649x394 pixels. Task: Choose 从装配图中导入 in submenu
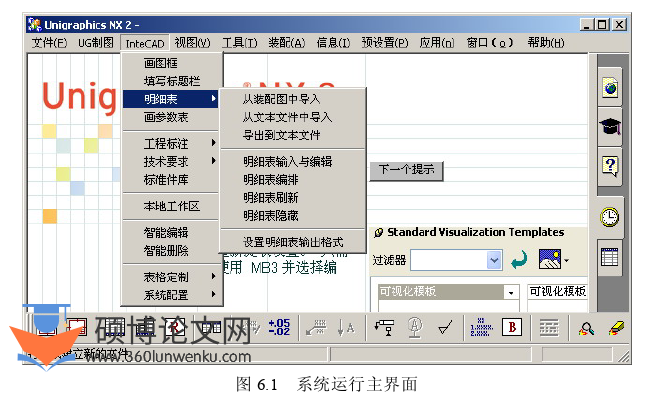293,99
